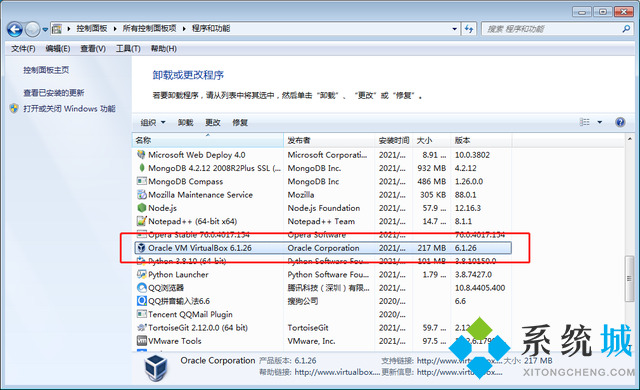The height and width of the screenshot is (390, 640).
Task: Go to 控制面板主页 link
Action: [46, 70]
